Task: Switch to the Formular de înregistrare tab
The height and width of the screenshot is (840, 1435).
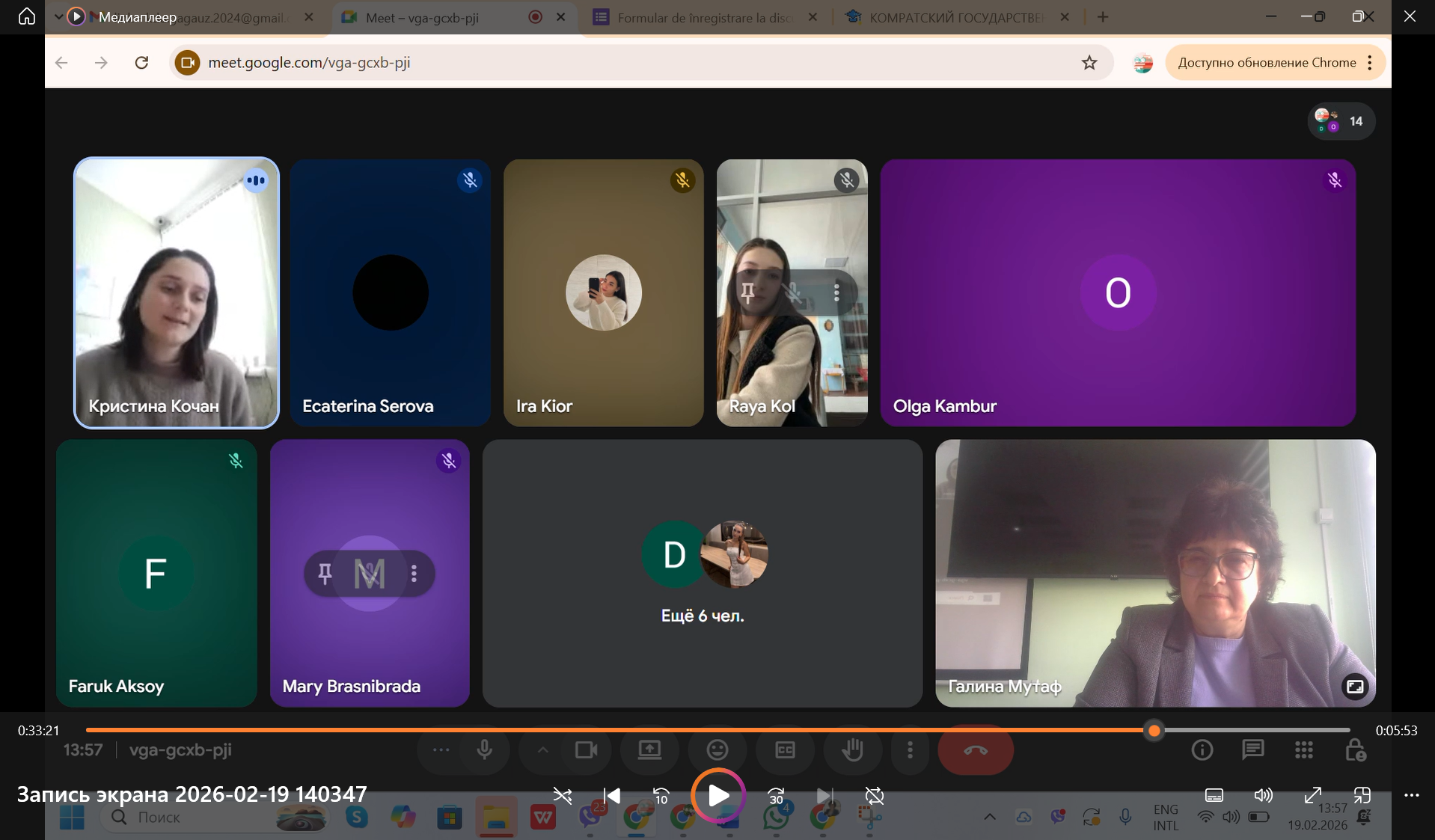Action: tap(703, 17)
